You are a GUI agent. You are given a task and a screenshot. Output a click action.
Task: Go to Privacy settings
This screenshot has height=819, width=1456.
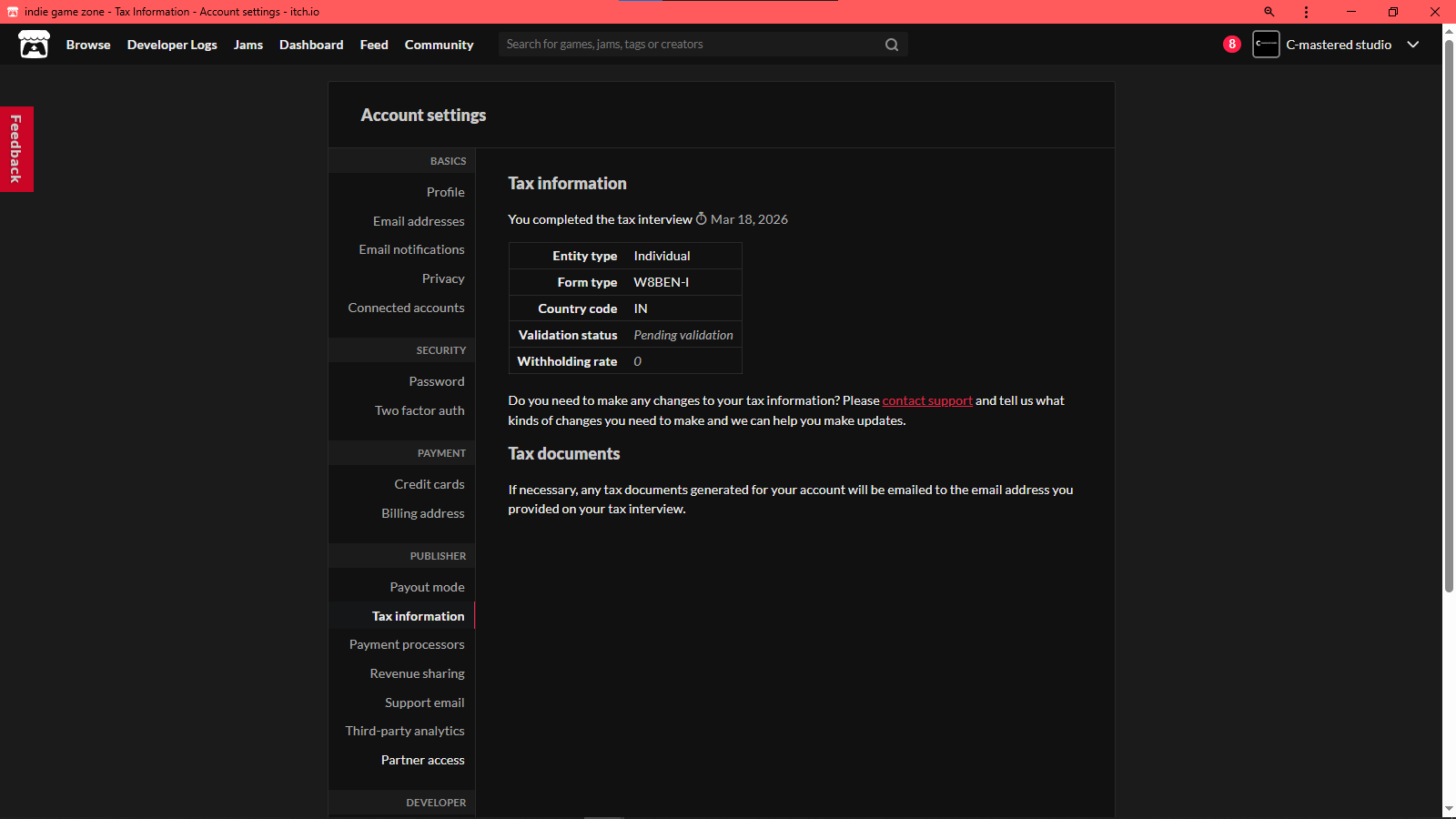(443, 278)
